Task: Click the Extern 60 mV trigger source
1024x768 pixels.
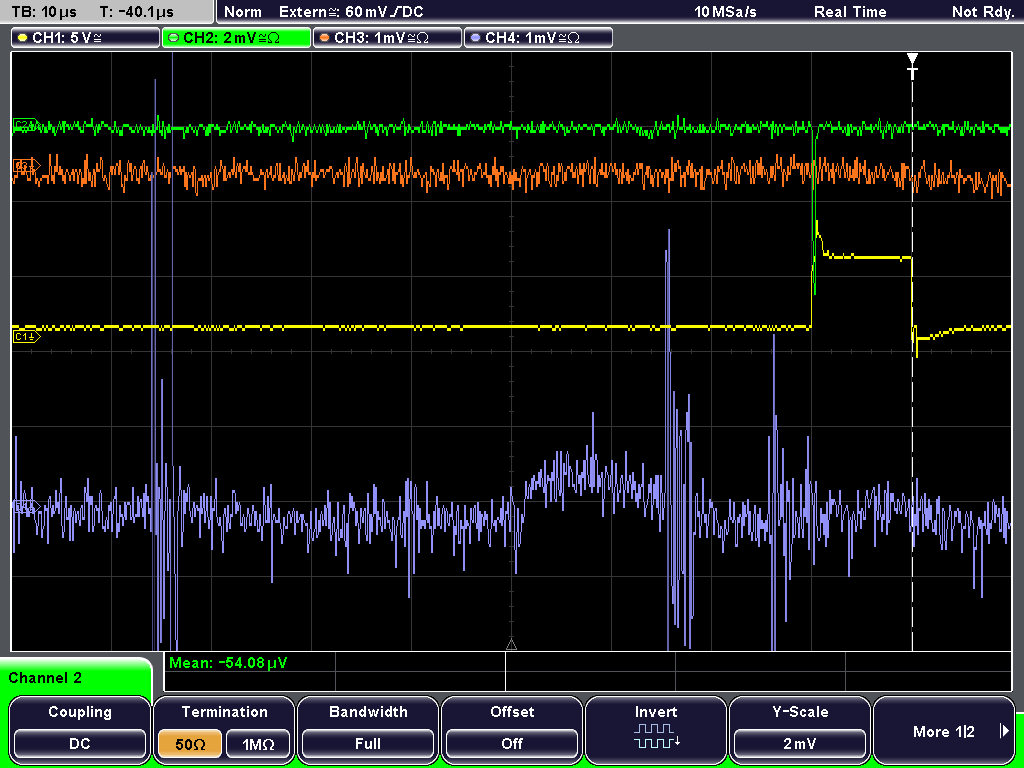Action: click(x=351, y=12)
